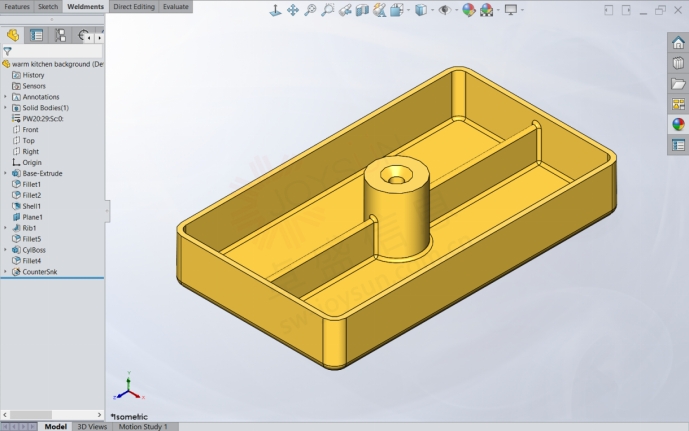Open dropdown arrow next to View Settings
Viewport: 689px width, 431px height.
522,10
